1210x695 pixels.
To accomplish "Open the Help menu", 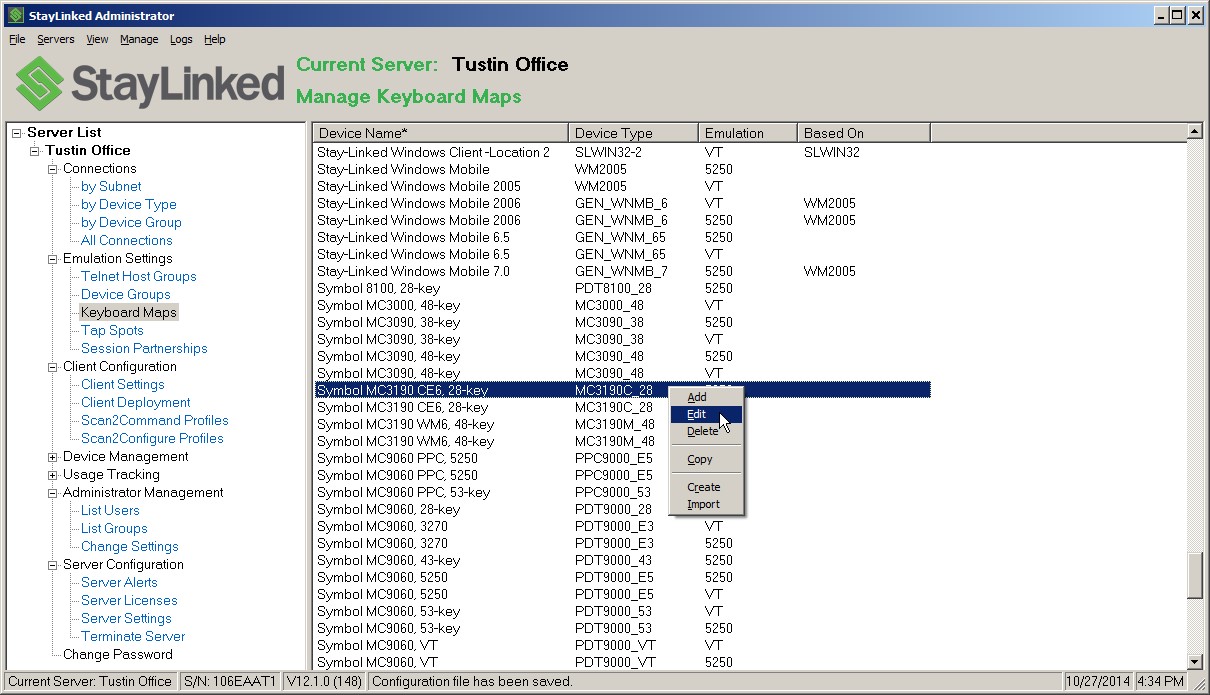I will 214,39.
